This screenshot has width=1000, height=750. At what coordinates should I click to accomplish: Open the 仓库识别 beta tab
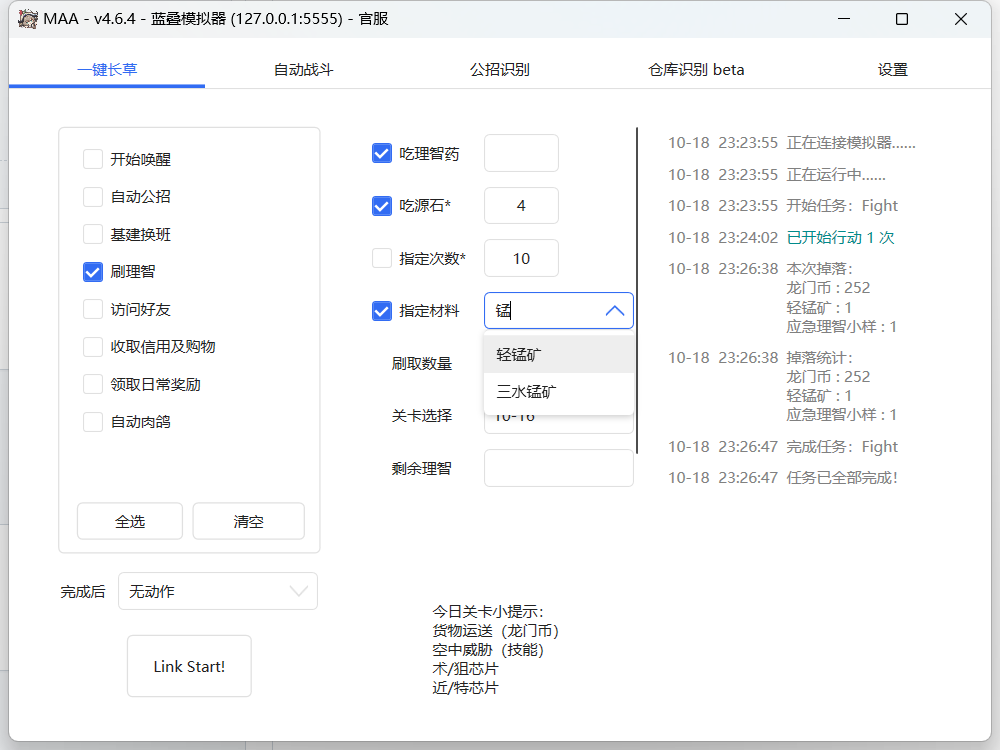click(x=694, y=69)
